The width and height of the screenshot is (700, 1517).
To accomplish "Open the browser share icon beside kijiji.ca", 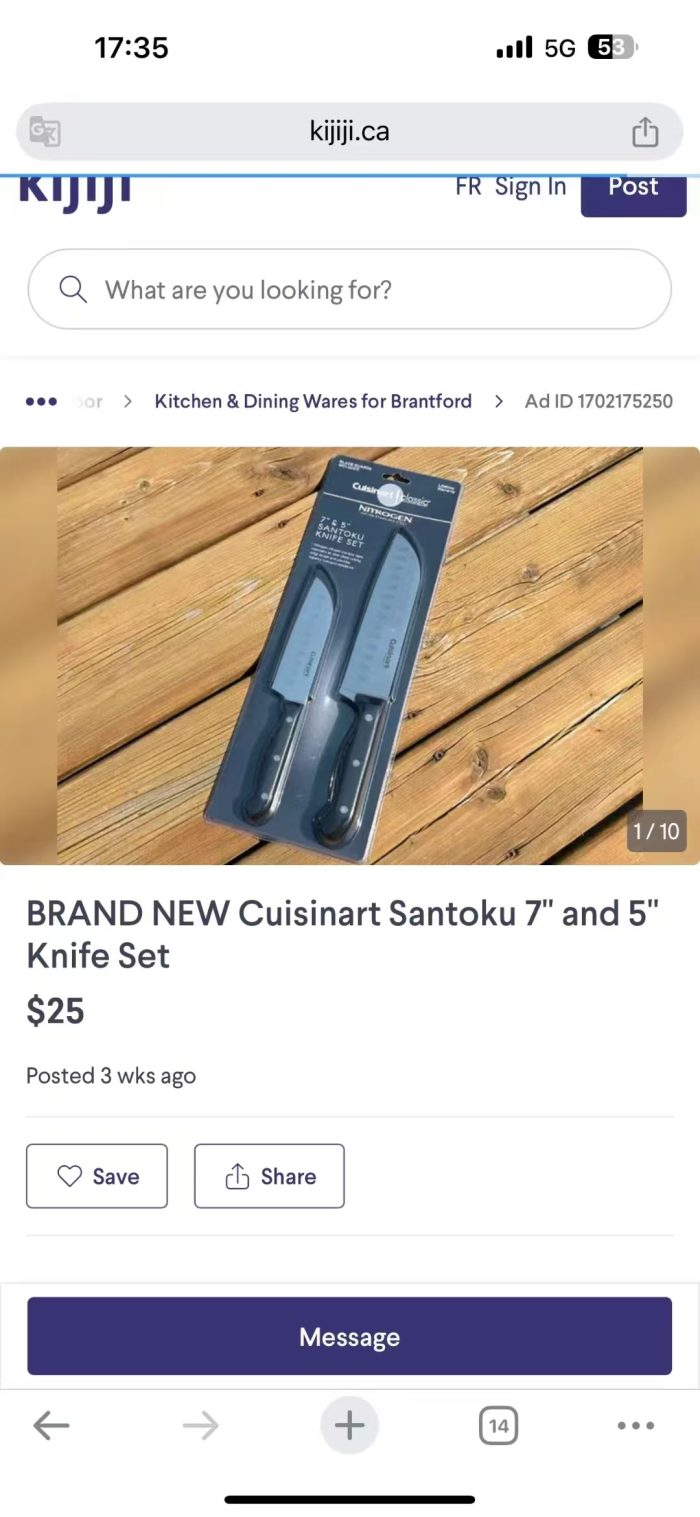I will (645, 132).
